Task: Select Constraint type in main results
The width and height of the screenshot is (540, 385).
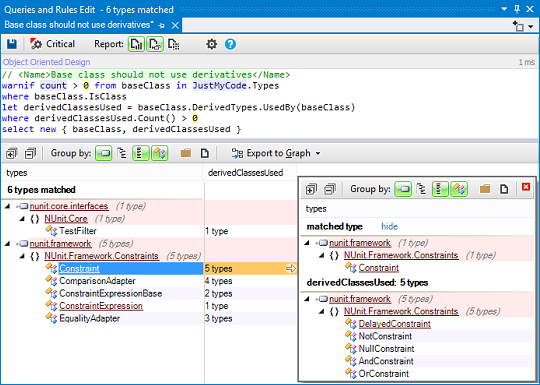Action: (80, 269)
